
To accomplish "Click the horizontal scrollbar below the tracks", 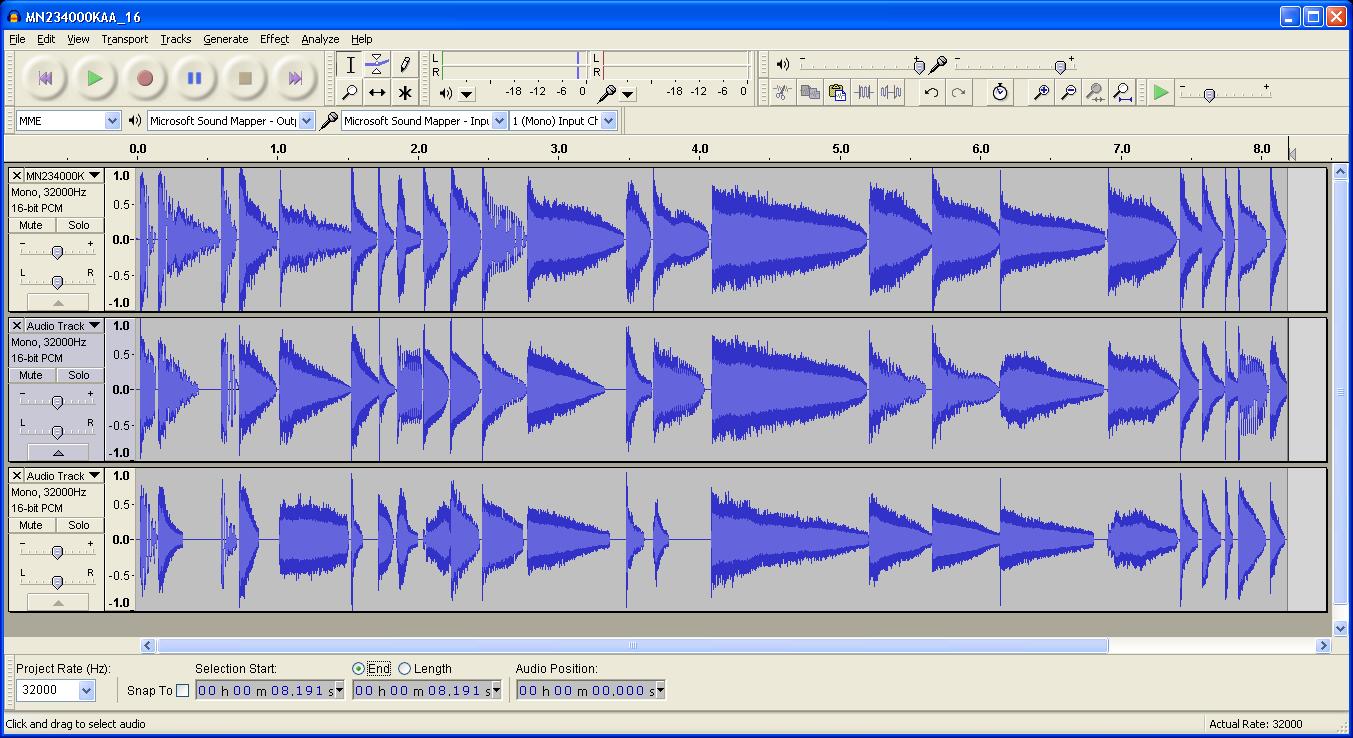I will pos(632,645).
